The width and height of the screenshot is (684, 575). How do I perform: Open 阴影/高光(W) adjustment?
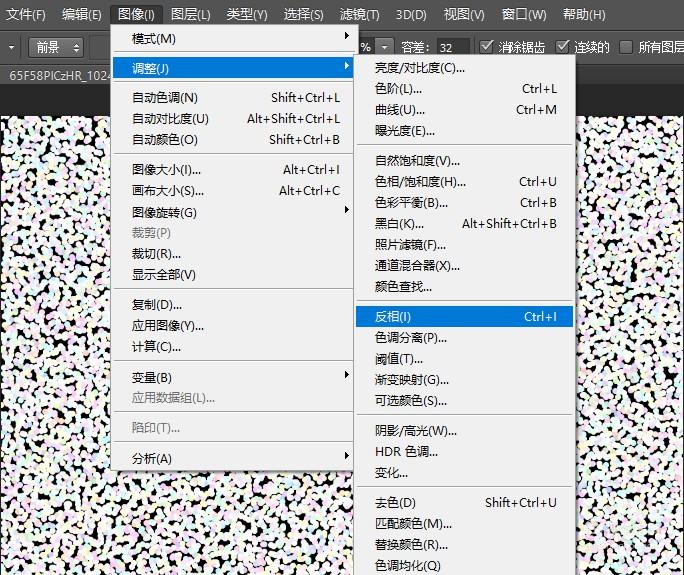464,431
